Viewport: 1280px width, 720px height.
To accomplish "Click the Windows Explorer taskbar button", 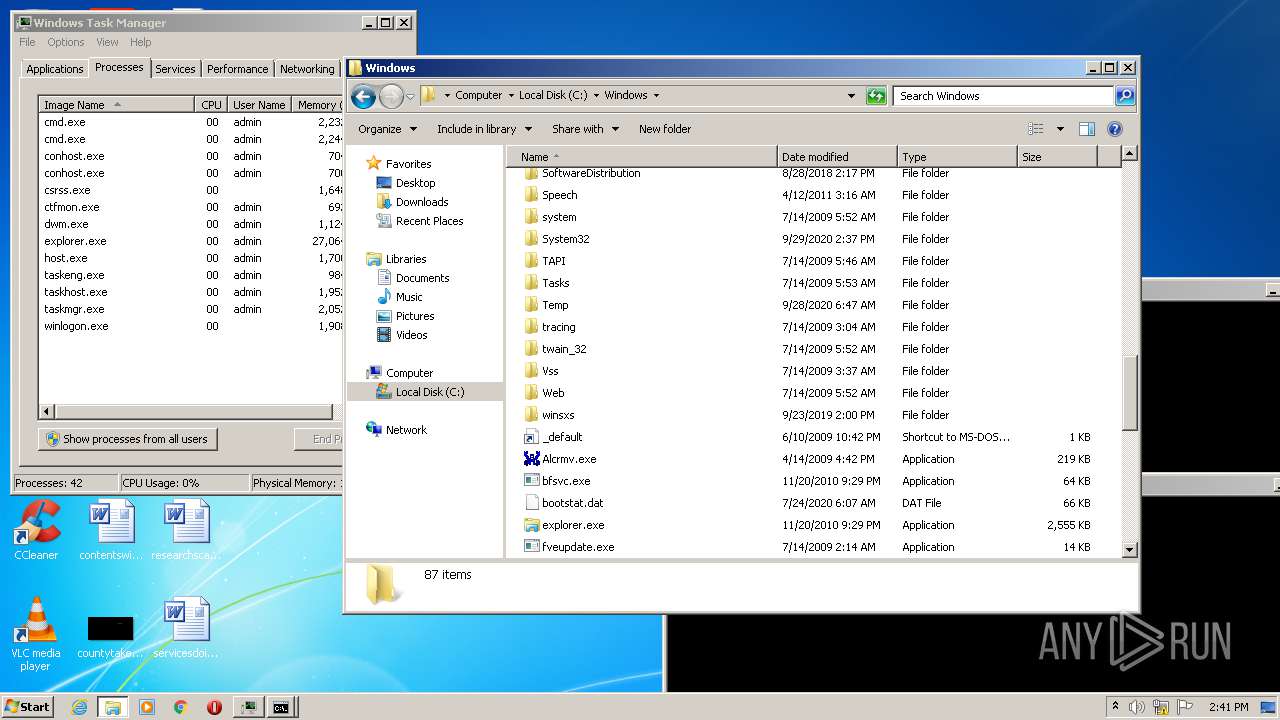I will point(113,707).
